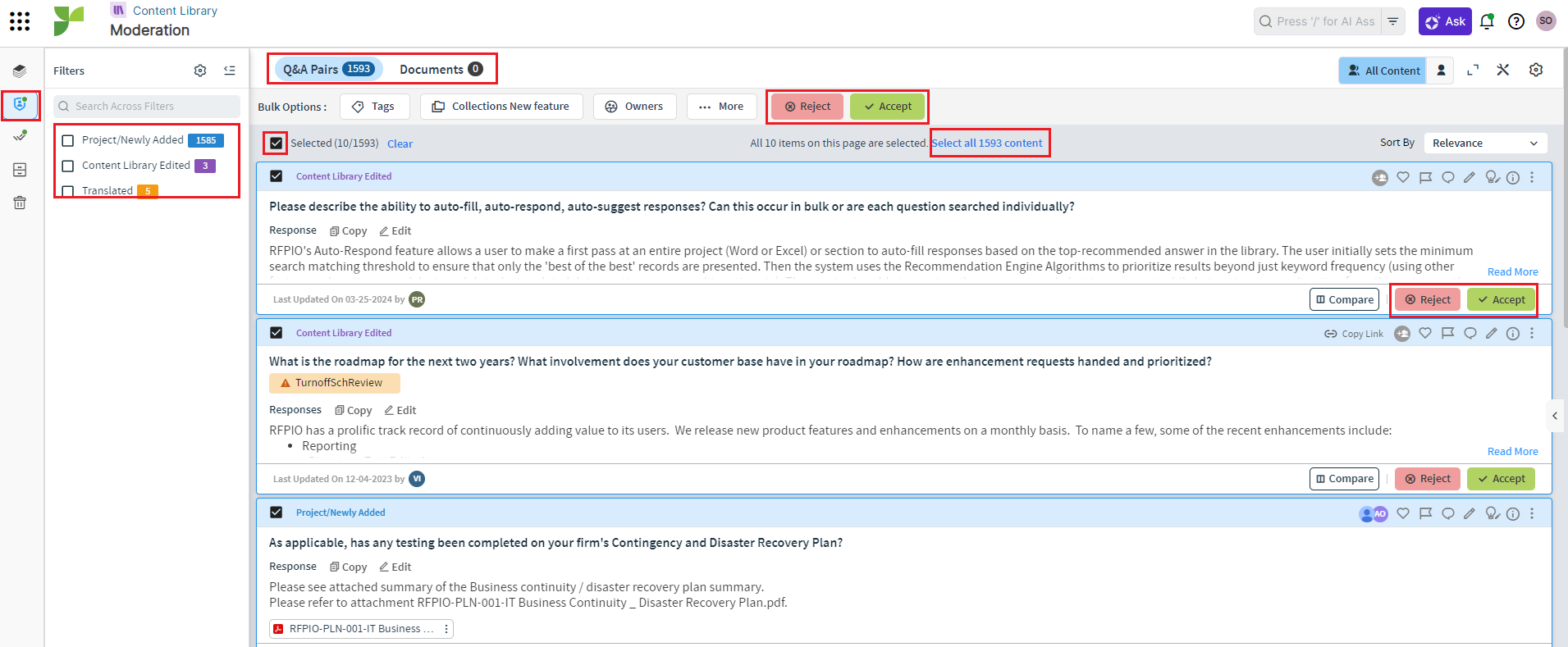Viewport: 1568px width, 647px height.
Task: Uncheck the select-all checkbox beside Selected (10/1593)
Action: coord(277,144)
